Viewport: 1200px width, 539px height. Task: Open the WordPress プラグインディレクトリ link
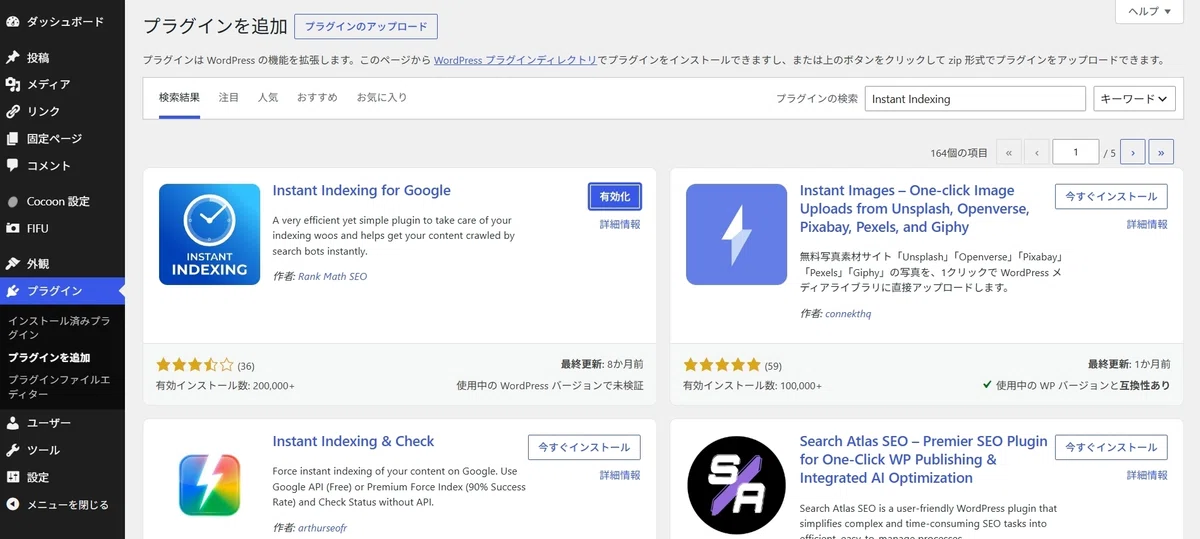515,60
